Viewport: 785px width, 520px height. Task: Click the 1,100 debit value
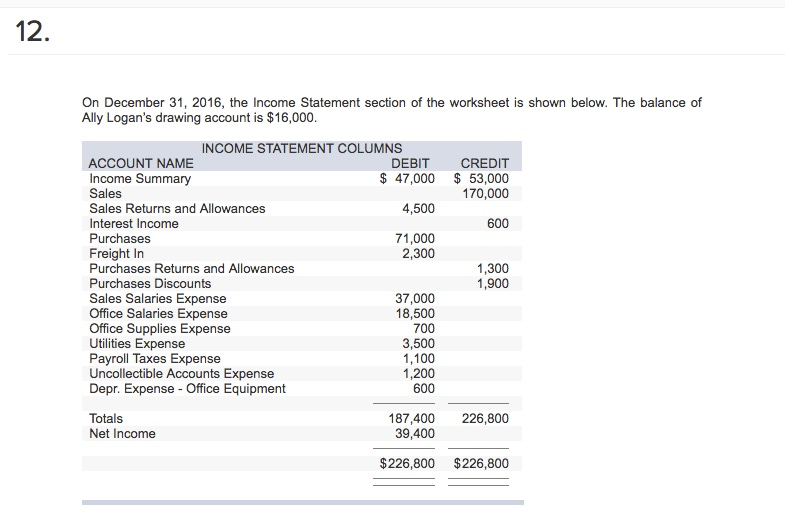(419, 359)
